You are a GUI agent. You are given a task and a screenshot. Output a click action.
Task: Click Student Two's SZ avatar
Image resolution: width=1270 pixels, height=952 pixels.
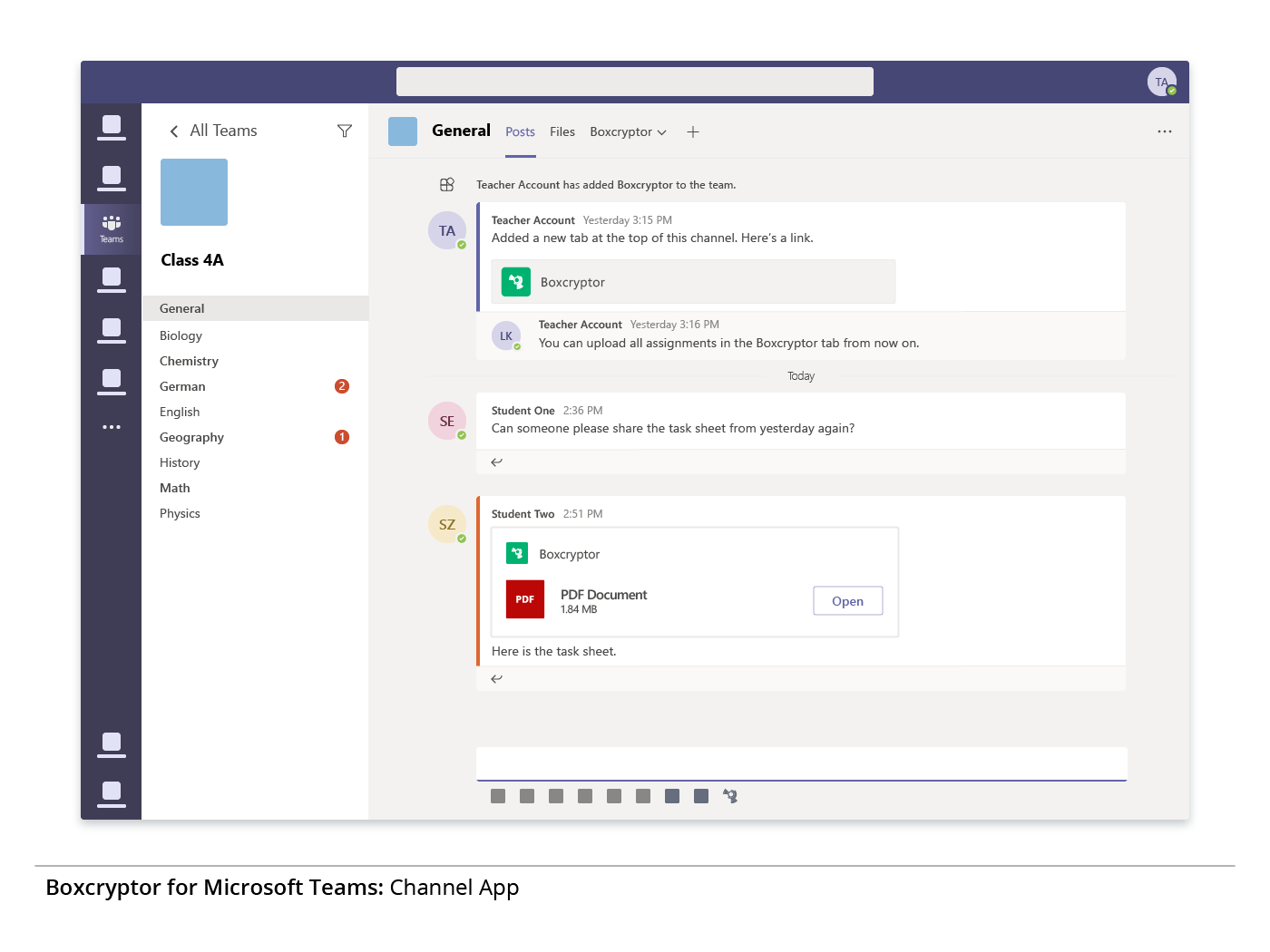(x=447, y=524)
